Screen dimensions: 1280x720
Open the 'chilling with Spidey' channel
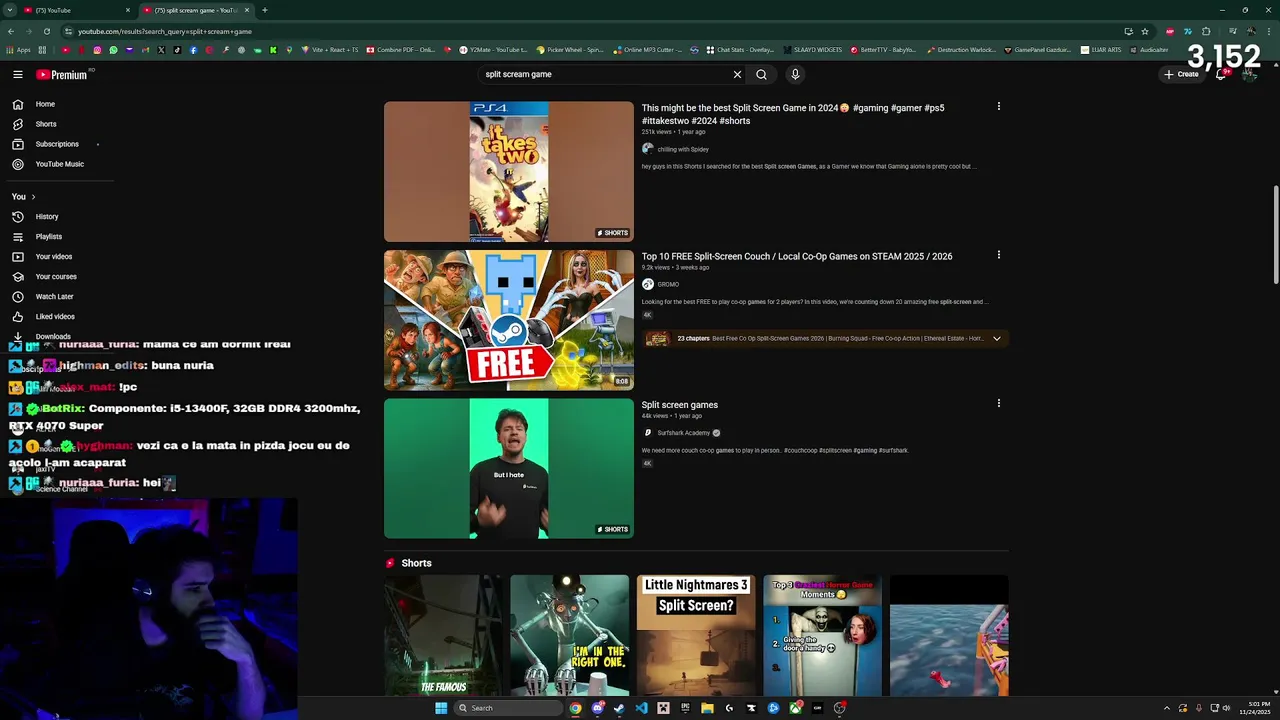(683, 149)
